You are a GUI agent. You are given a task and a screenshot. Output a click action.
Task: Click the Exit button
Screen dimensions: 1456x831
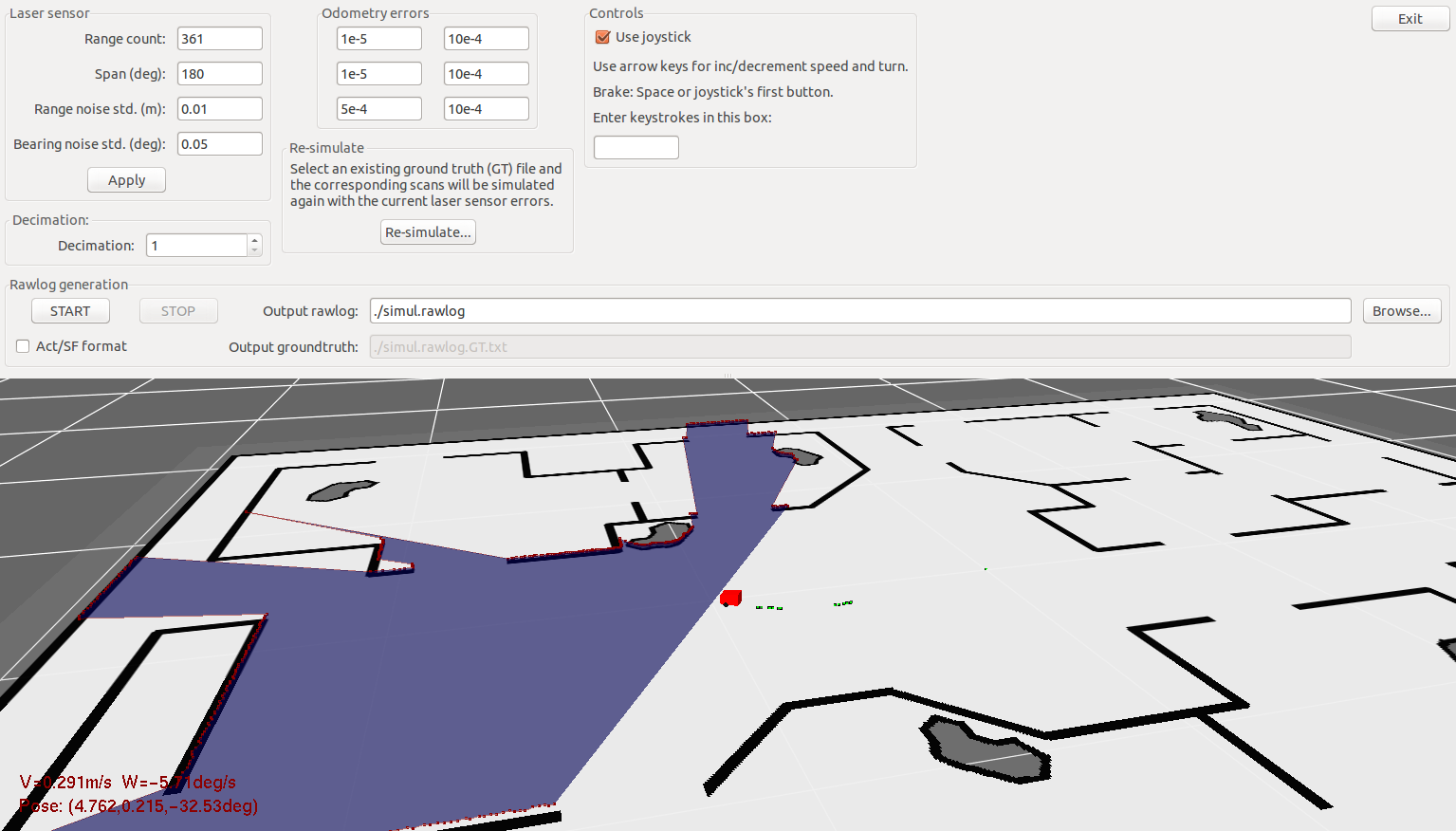1410,19
